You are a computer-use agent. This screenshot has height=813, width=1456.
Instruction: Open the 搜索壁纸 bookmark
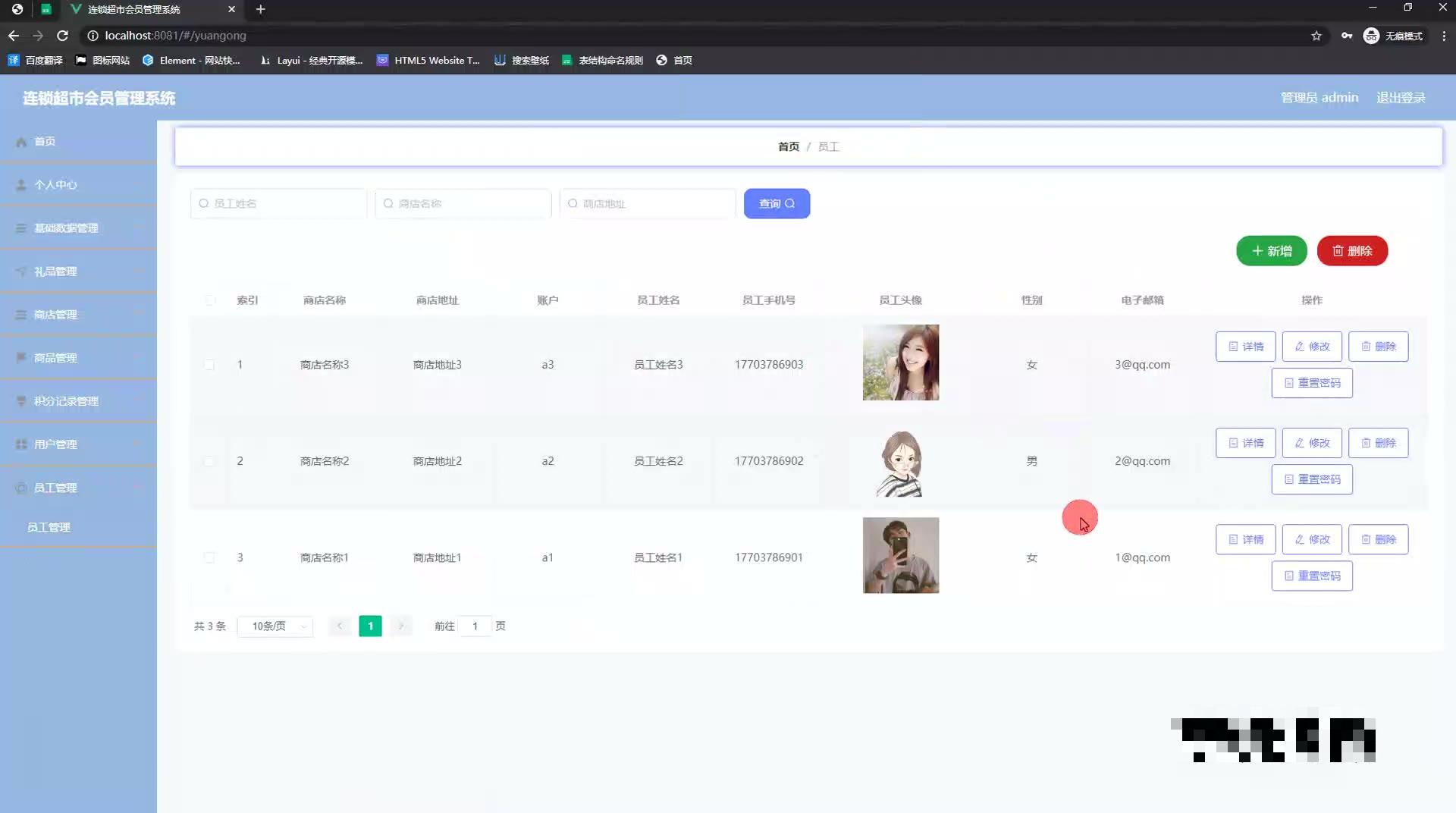(x=522, y=61)
